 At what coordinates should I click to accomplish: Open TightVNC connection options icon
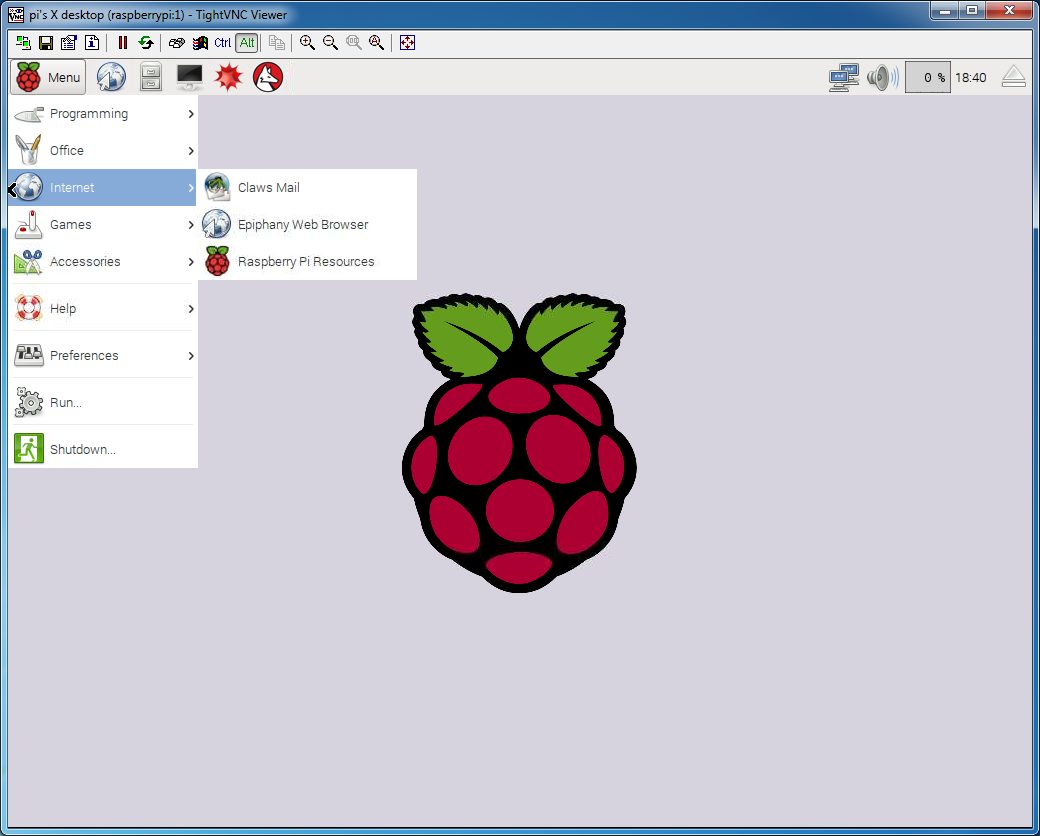click(x=69, y=43)
